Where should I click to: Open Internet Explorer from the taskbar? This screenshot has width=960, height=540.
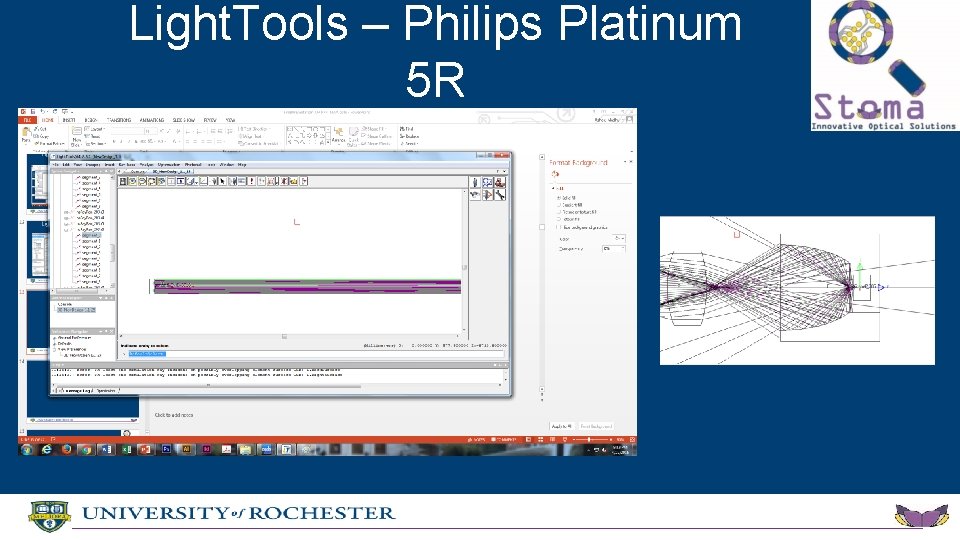[x=46, y=449]
